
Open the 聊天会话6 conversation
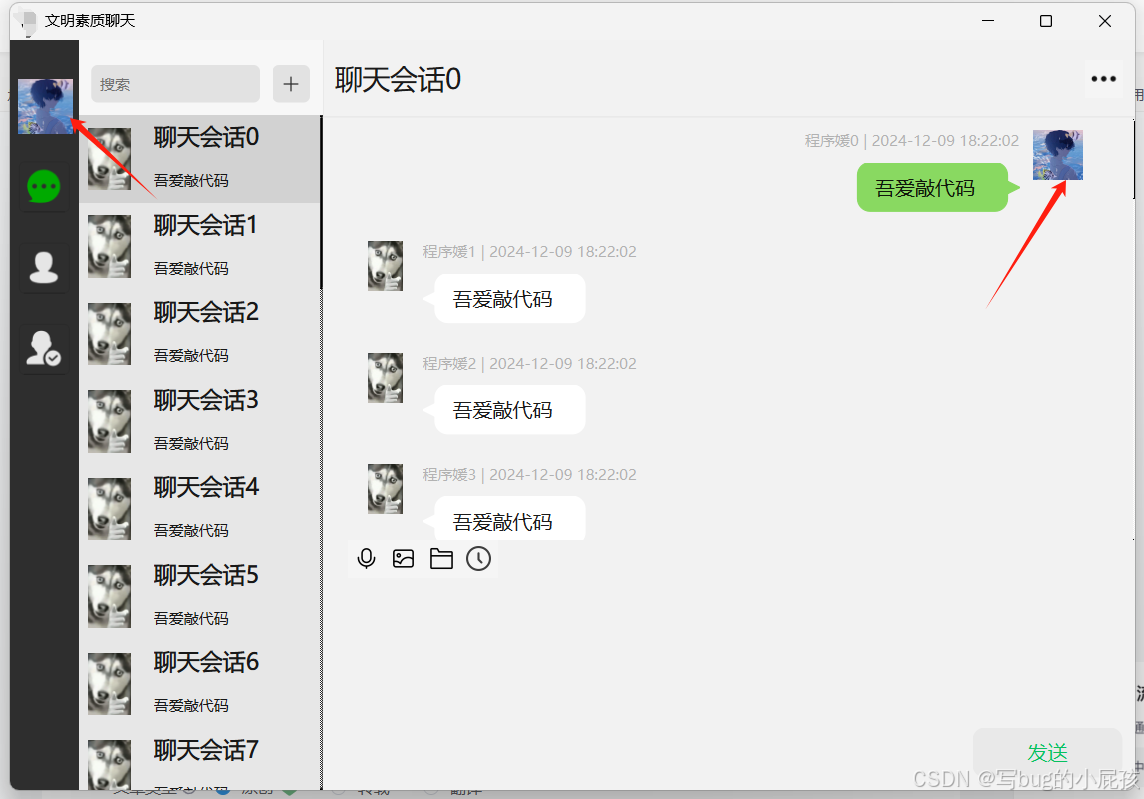pos(199,684)
